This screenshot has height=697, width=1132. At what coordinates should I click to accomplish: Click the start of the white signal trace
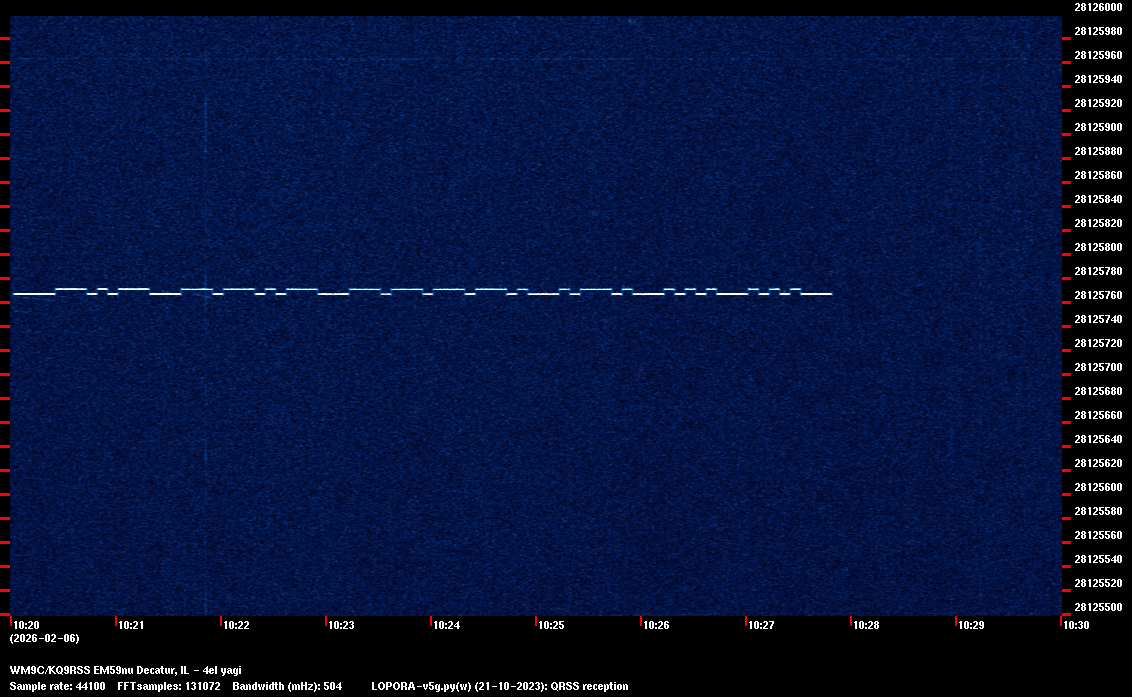15,294
